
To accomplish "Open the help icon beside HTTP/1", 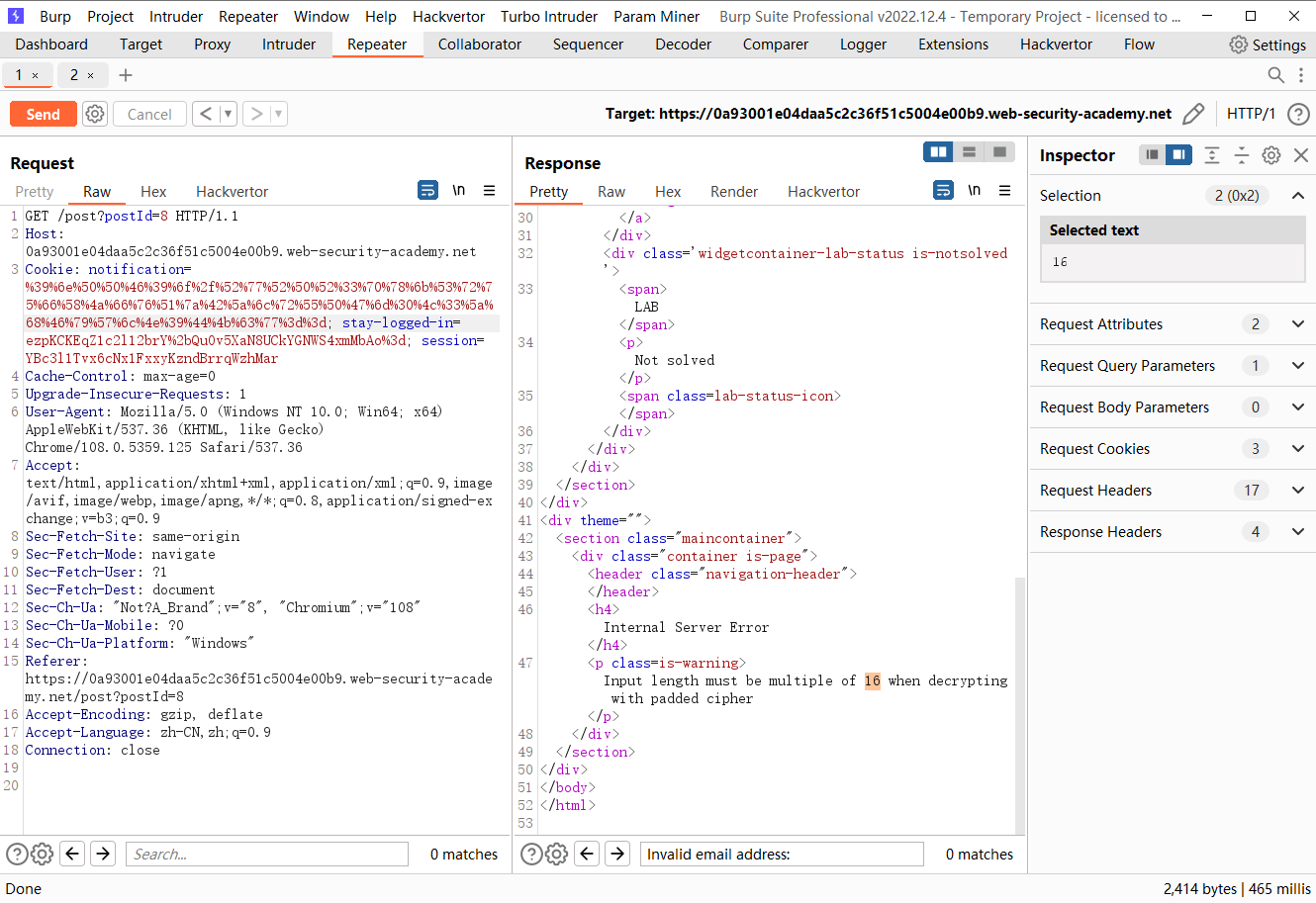I will [x=1298, y=114].
